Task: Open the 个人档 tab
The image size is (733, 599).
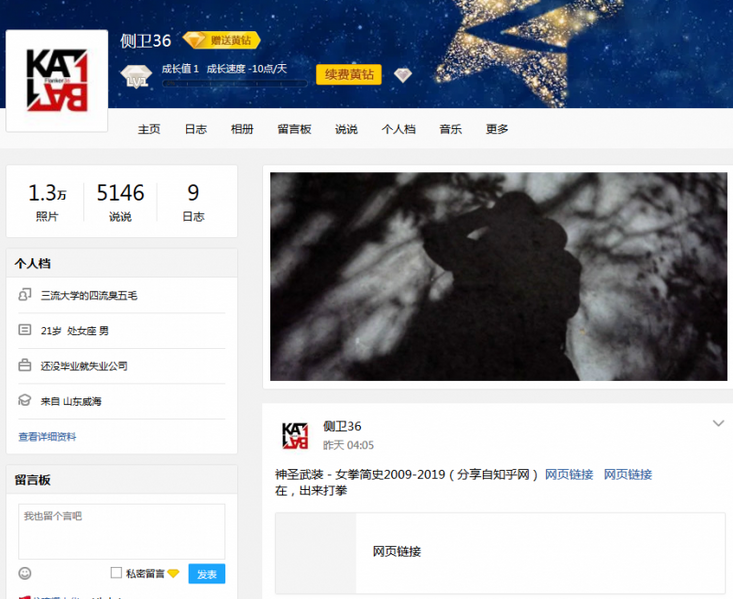Action: [x=398, y=129]
